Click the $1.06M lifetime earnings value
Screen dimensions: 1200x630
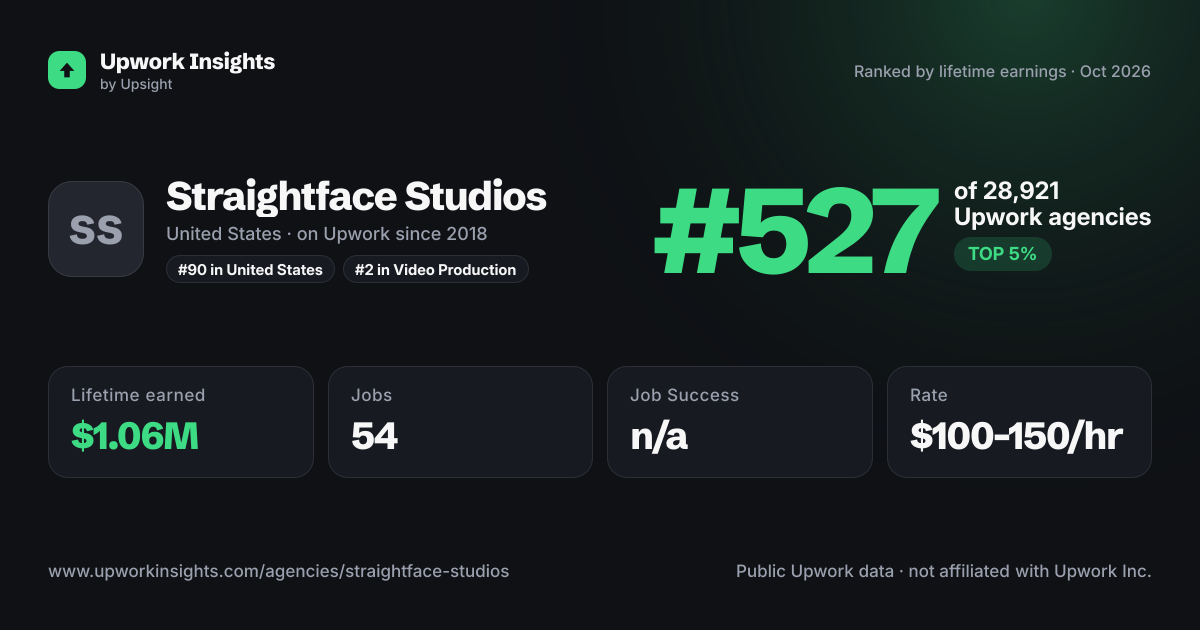[135, 436]
